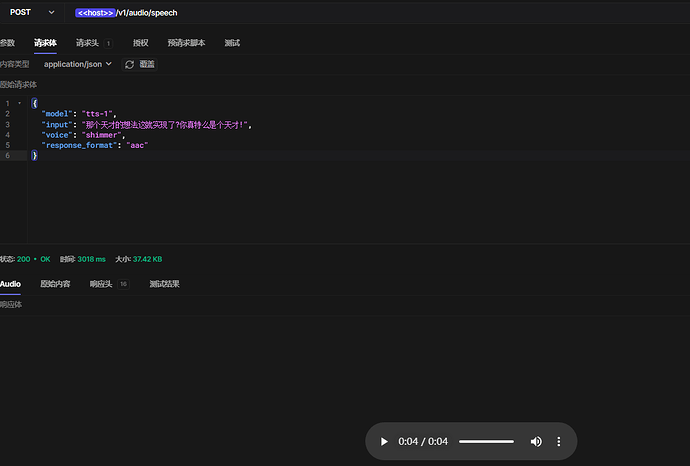Select the 请求体 tab
The width and height of the screenshot is (690, 466).
tap(45, 43)
